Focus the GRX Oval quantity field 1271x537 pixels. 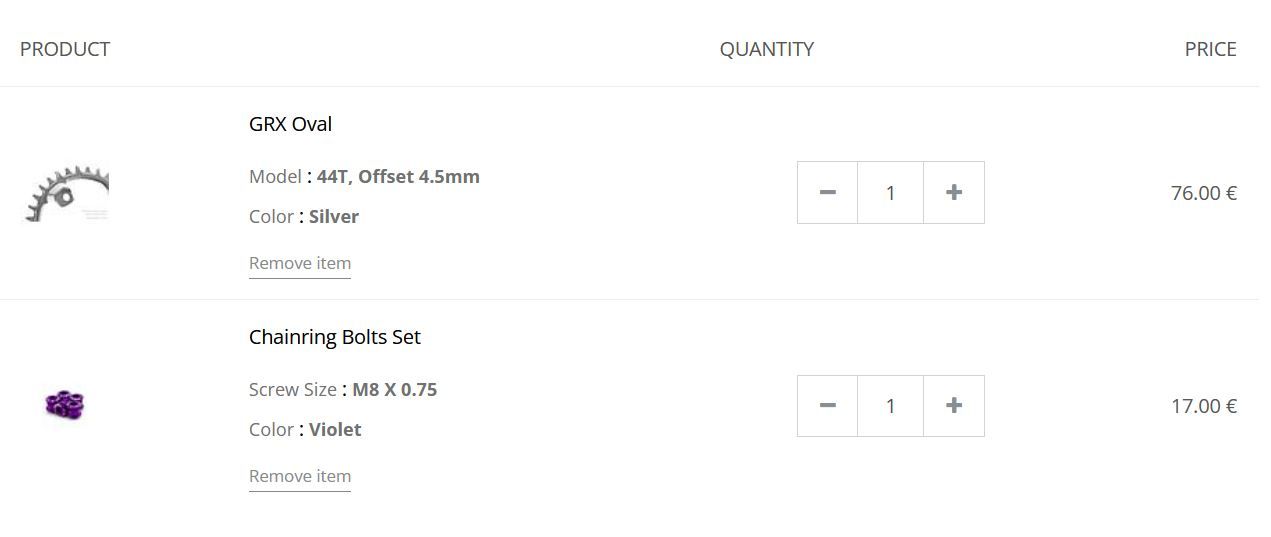pyautogui.click(x=890, y=192)
